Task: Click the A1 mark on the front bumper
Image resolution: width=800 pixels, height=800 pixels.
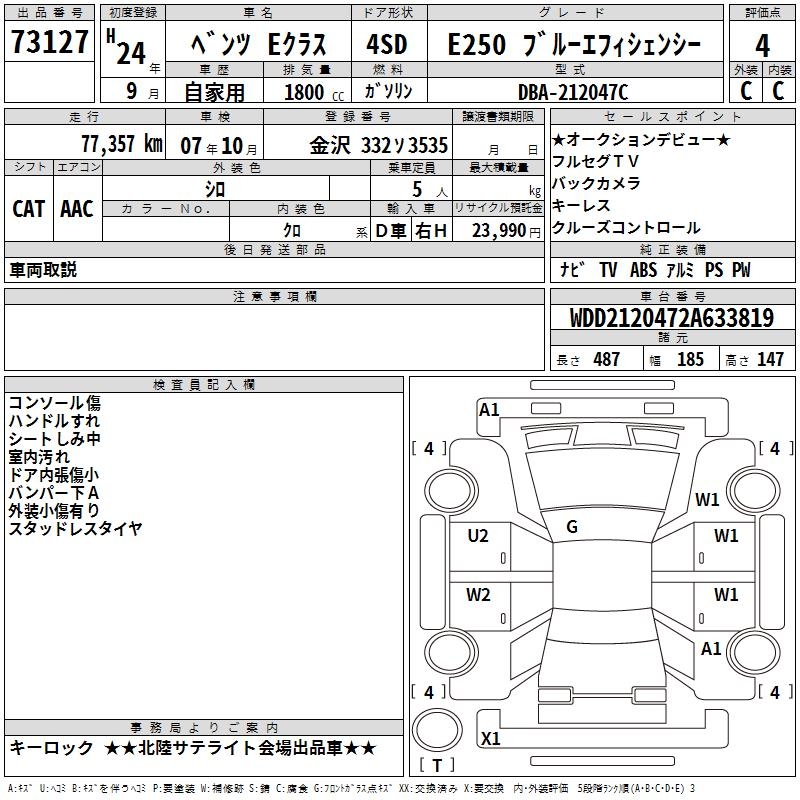Action: [x=489, y=410]
